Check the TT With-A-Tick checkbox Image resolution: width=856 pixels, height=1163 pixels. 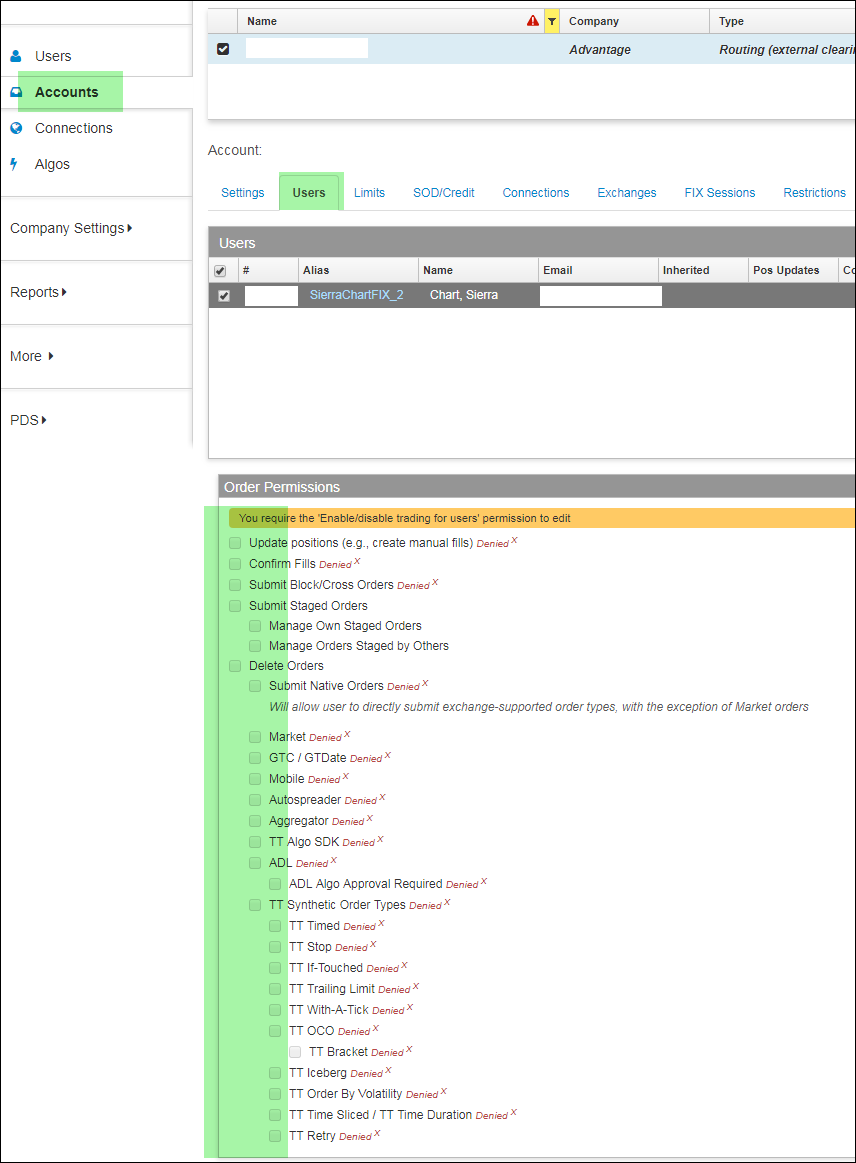pyautogui.click(x=275, y=1010)
